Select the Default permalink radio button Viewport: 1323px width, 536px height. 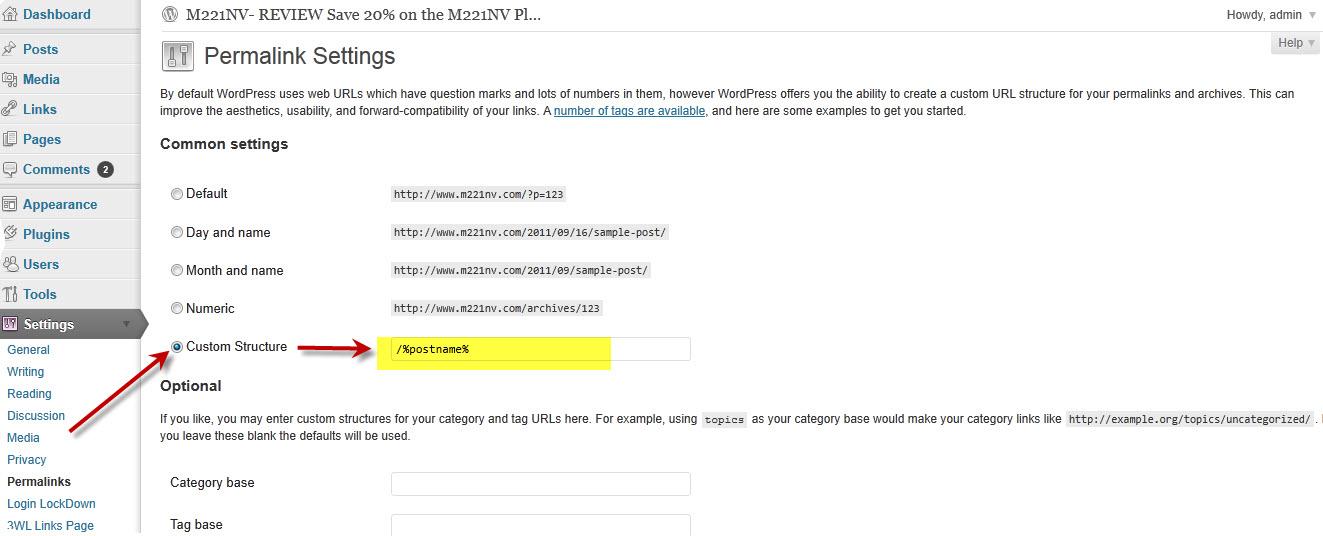pyautogui.click(x=177, y=194)
